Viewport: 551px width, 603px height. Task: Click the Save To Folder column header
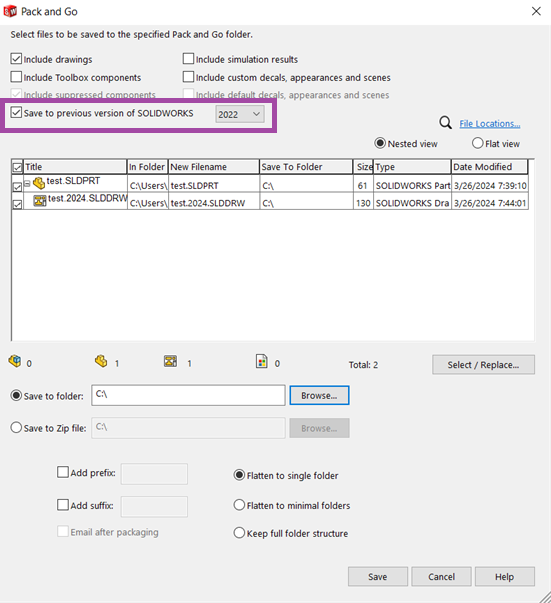(306, 167)
